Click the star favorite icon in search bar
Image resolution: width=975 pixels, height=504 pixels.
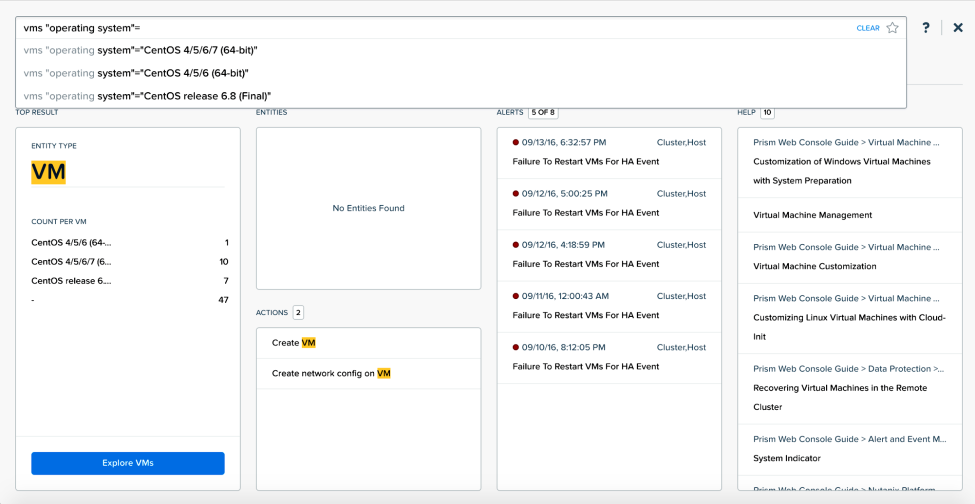892,28
